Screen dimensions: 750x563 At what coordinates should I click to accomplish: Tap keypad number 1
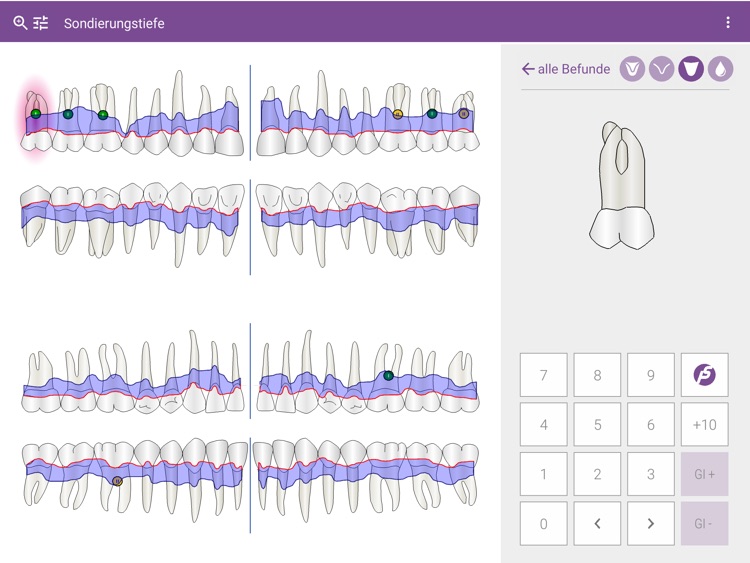[x=544, y=474]
